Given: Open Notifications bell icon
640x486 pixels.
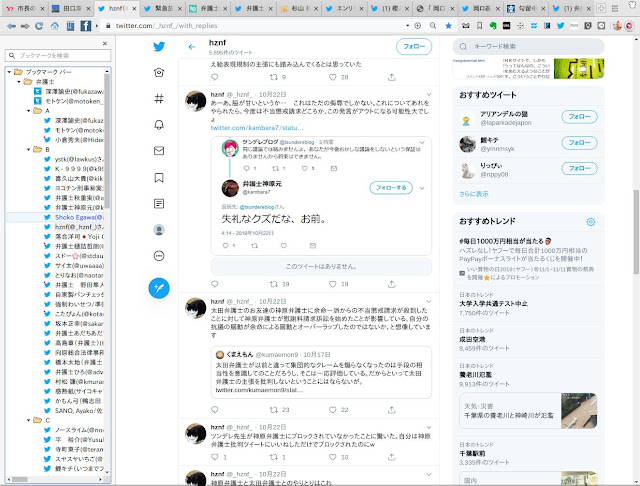Looking at the screenshot, I should 159,124.
